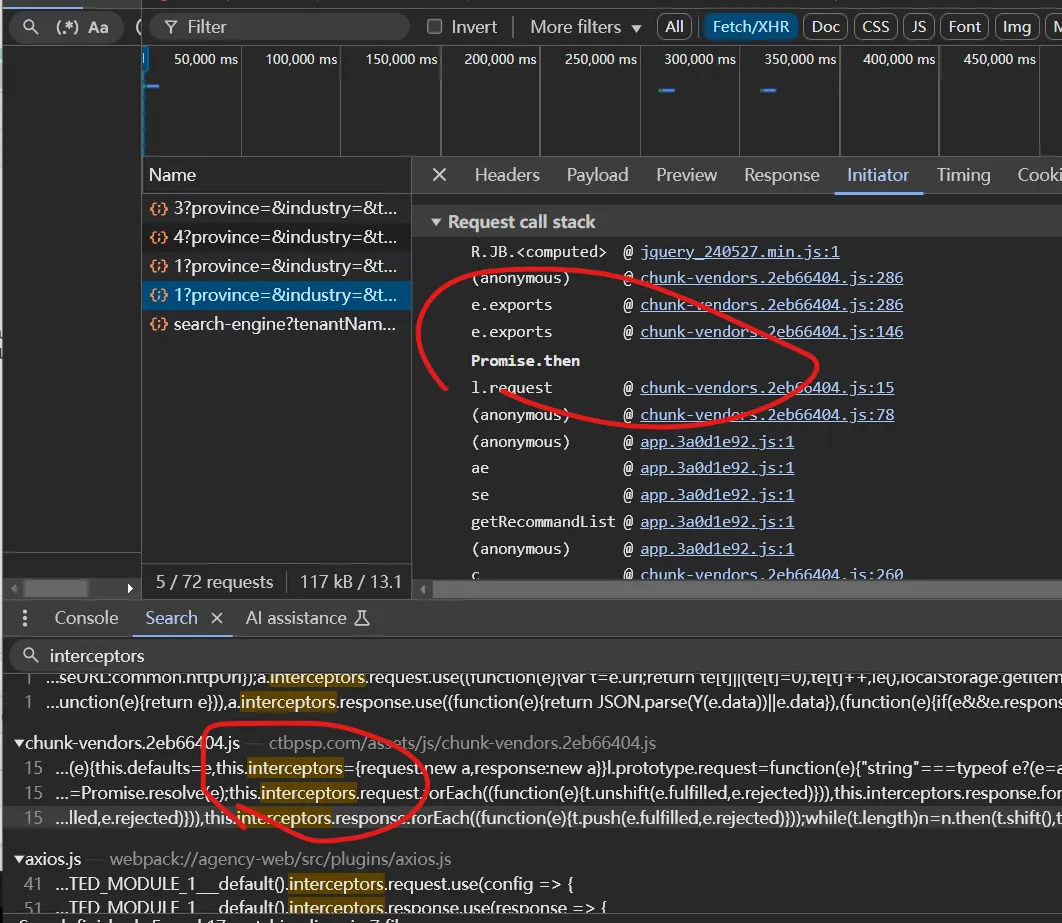1062x923 pixels.
Task: Switch to the Console drawer tab
Action: tap(86, 618)
